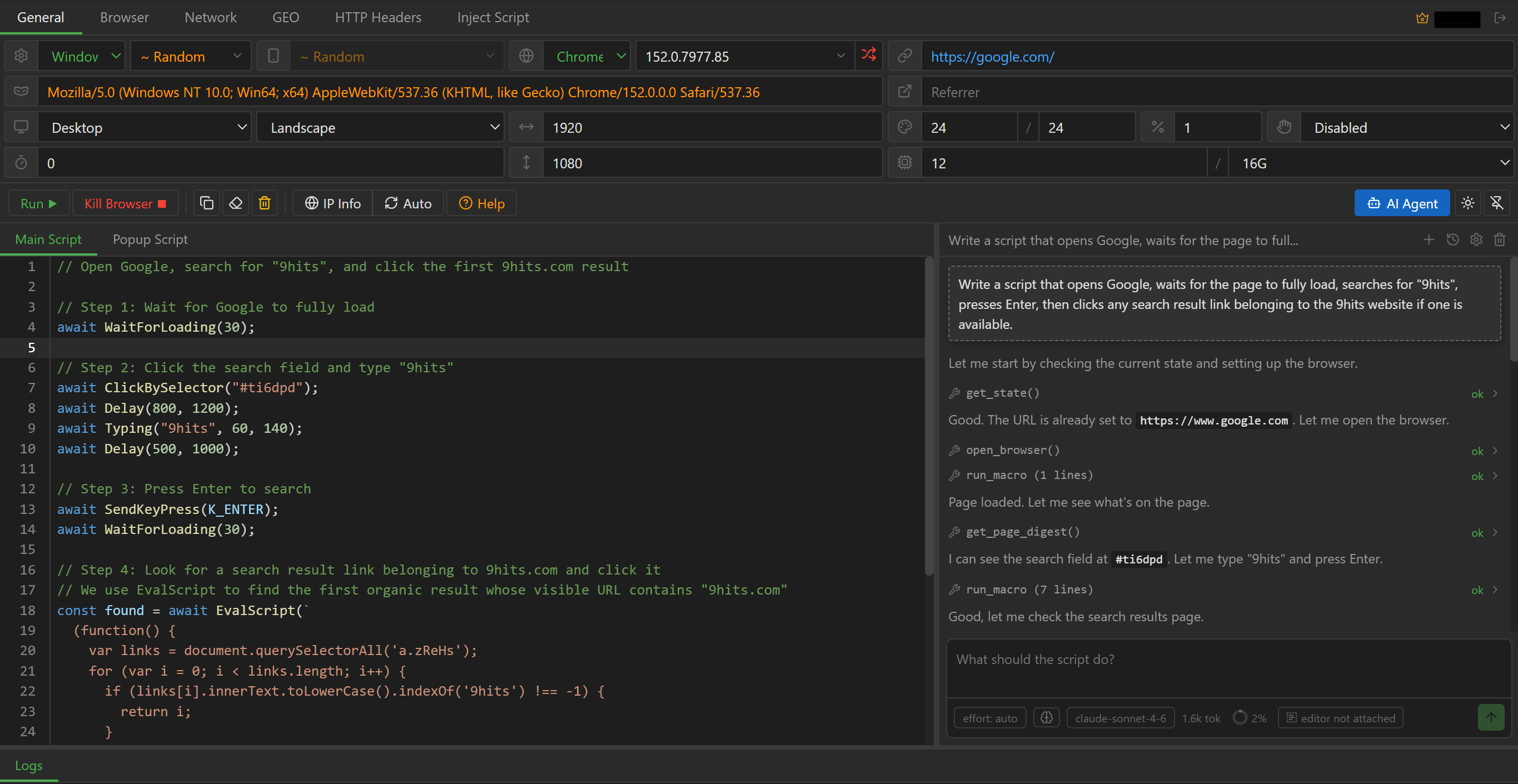Click the logout icon
Viewport: 1518px width, 784px height.
(x=1500, y=18)
